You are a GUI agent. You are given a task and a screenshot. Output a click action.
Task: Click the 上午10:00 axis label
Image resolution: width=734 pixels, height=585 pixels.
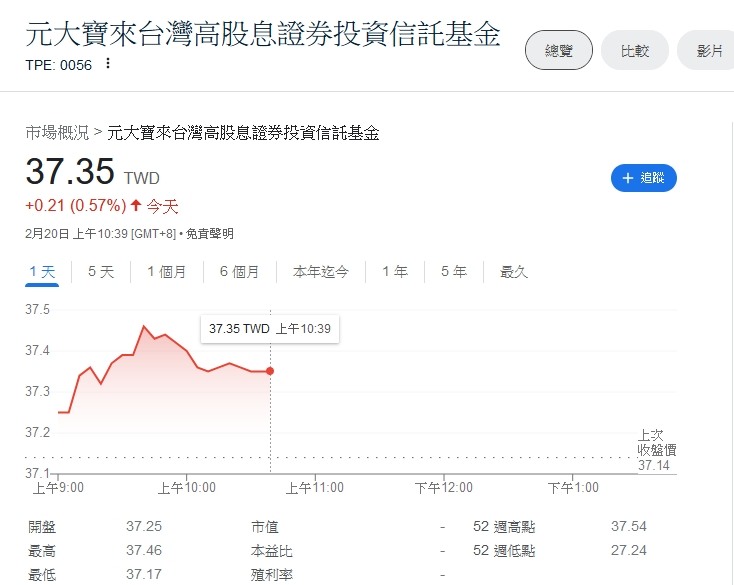(x=187, y=488)
